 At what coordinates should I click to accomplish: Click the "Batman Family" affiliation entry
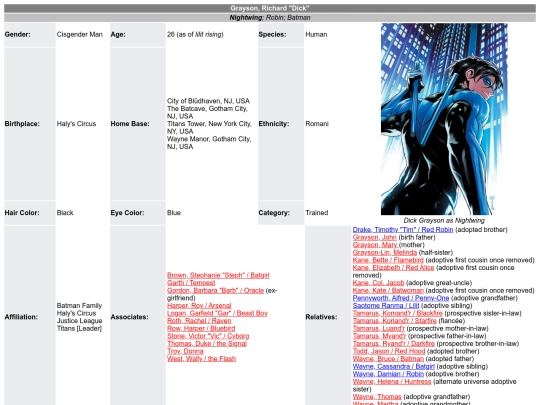[79, 305]
